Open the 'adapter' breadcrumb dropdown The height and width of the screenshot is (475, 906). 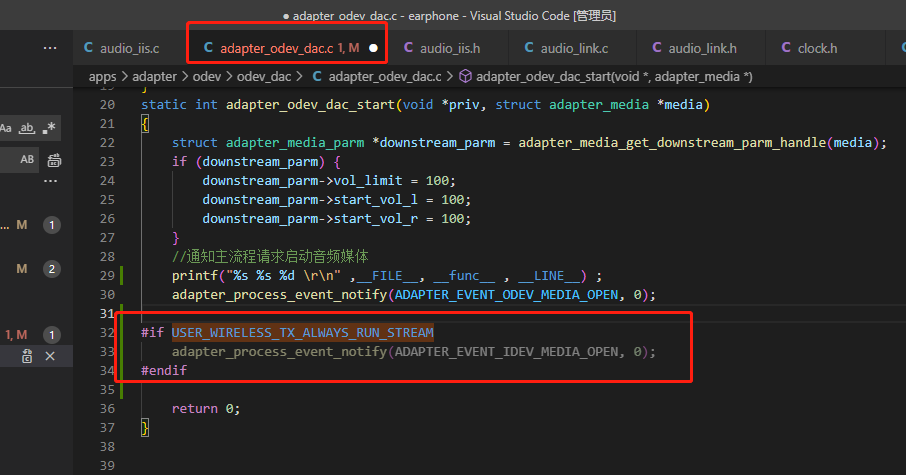click(x=154, y=77)
